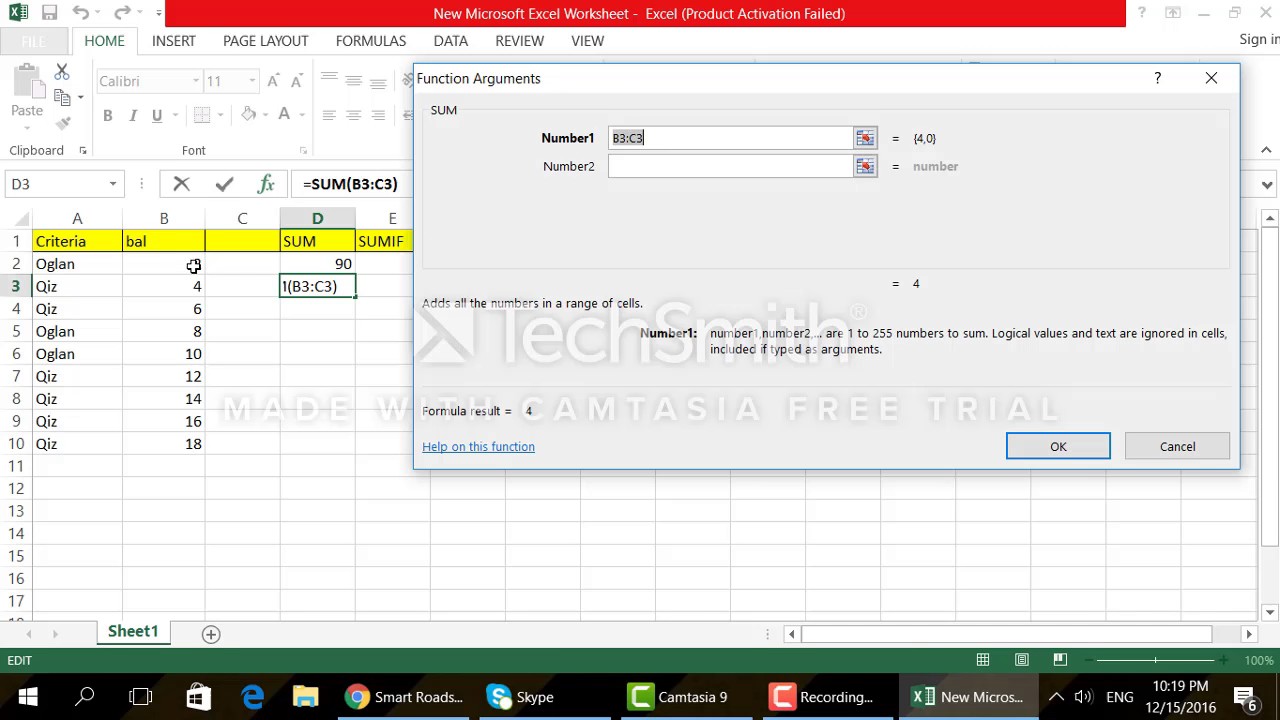Click the Copy icon in Clipboard group
This screenshot has height=720, width=1280.
(62, 97)
